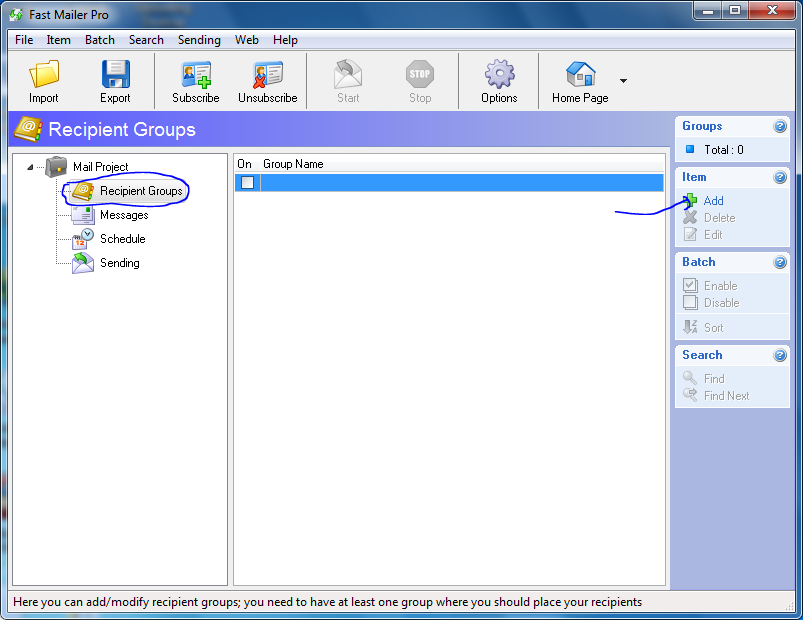This screenshot has height=620, width=803.
Task: Click the Recipient Groups header book icon
Action: point(28,129)
